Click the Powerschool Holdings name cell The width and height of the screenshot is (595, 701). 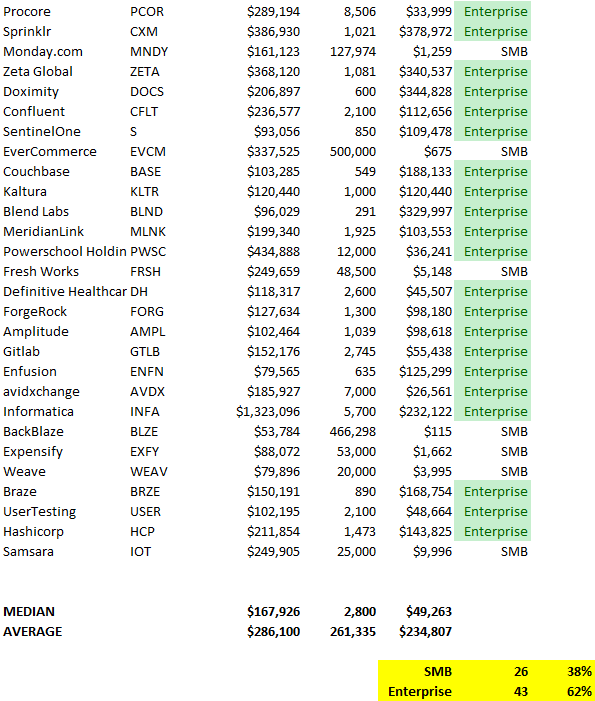(65, 252)
